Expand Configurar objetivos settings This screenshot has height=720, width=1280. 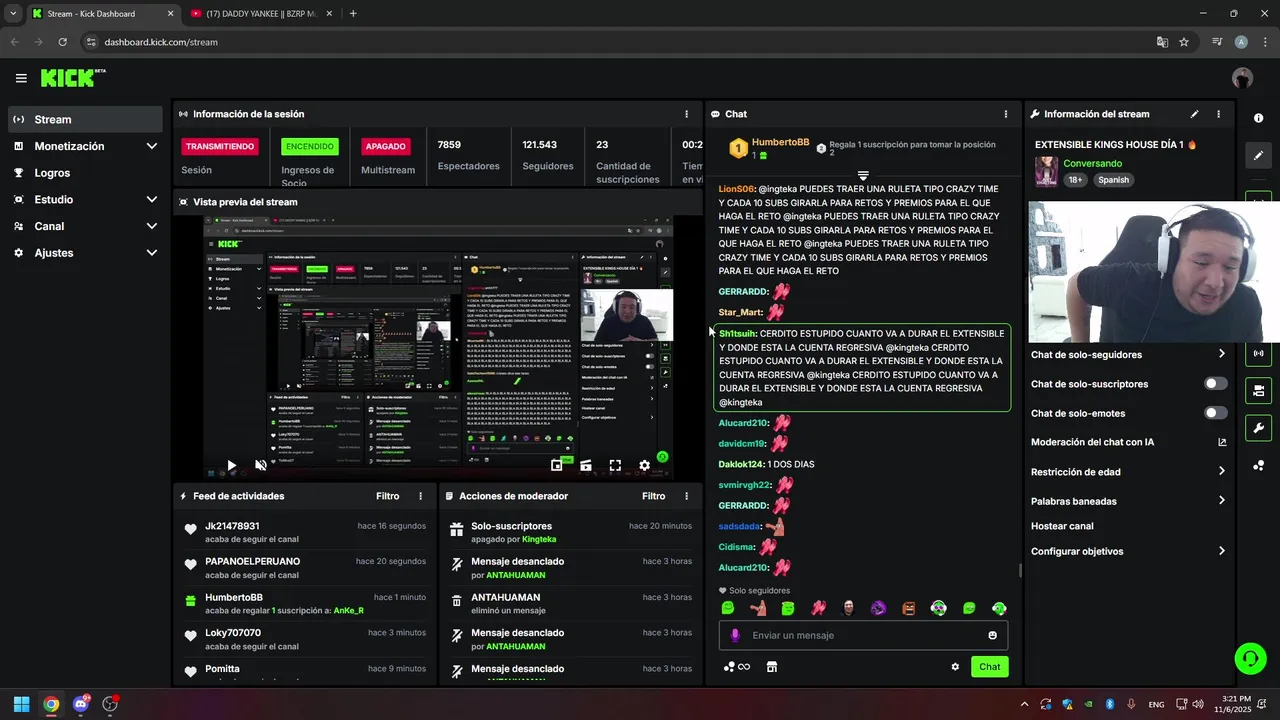[x=1128, y=551]
